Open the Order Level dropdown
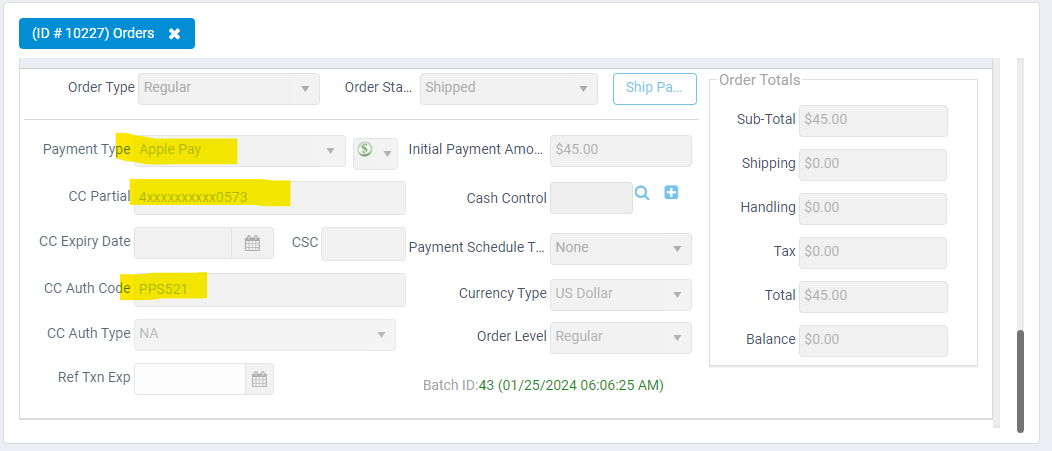Screen dimensions: 1052x451 point(621,338)
